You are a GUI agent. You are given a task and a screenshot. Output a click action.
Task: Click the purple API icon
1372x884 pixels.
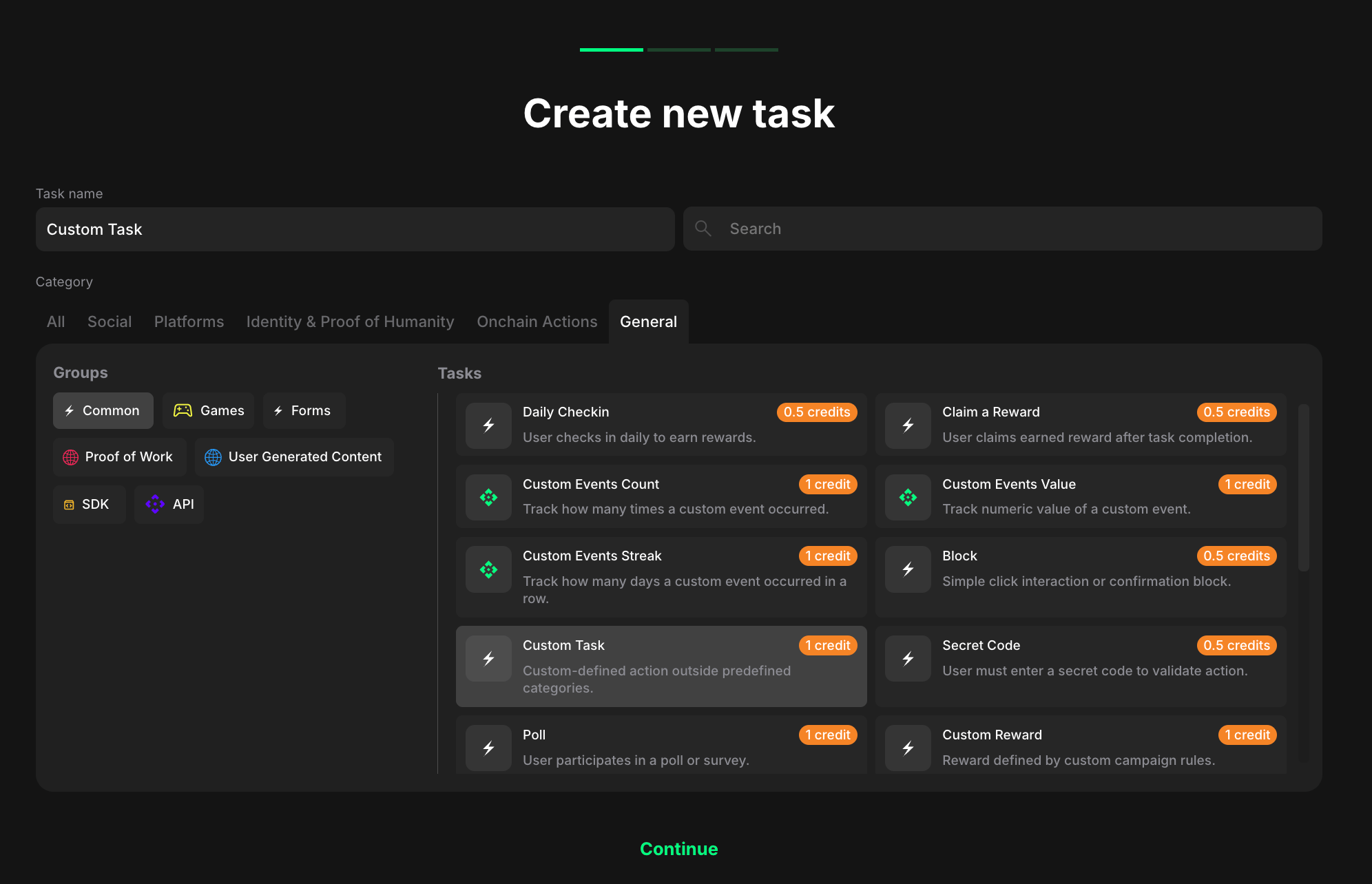(x=155, y=504)
